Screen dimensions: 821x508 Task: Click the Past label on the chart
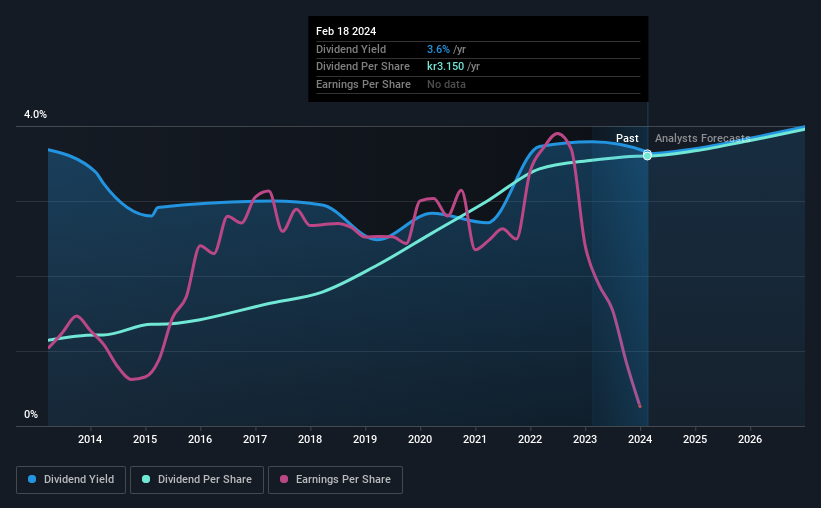pyautogui.click(x=627, y=138)
